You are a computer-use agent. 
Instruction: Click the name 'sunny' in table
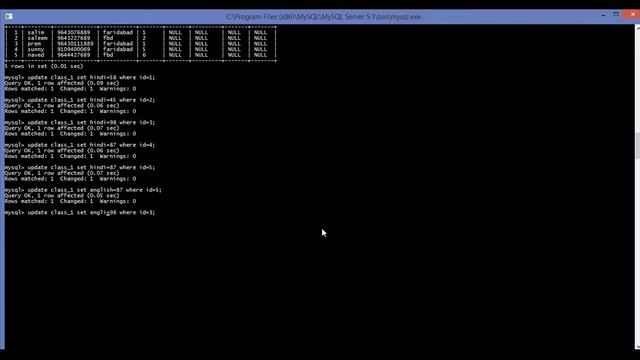[36, 49]
